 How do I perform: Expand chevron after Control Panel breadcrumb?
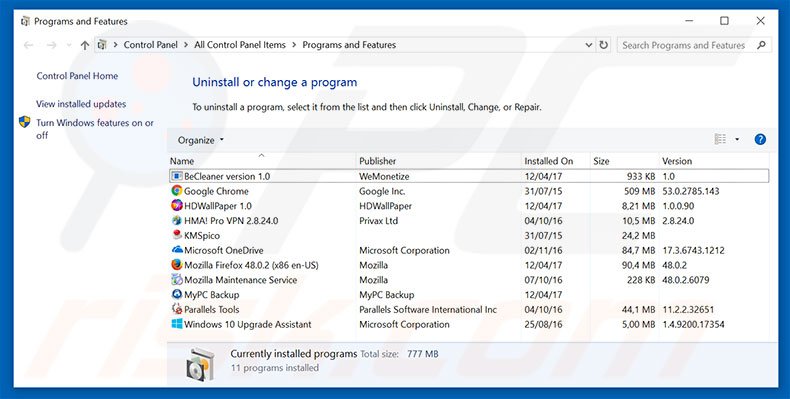(186, 45)
